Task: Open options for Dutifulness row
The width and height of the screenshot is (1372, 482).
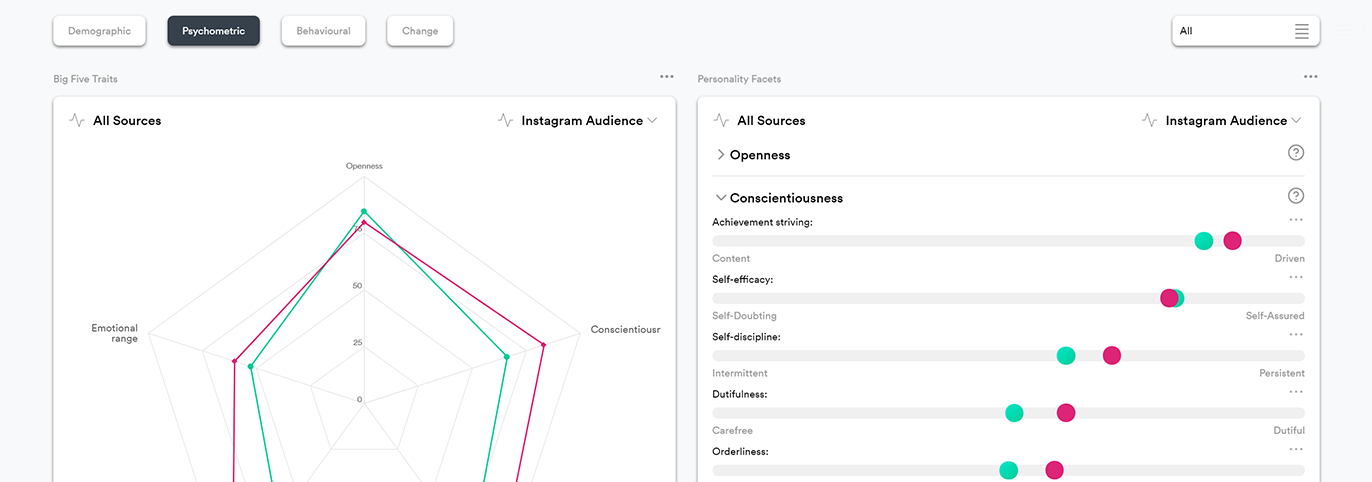Action: [x=1296, y=392]
